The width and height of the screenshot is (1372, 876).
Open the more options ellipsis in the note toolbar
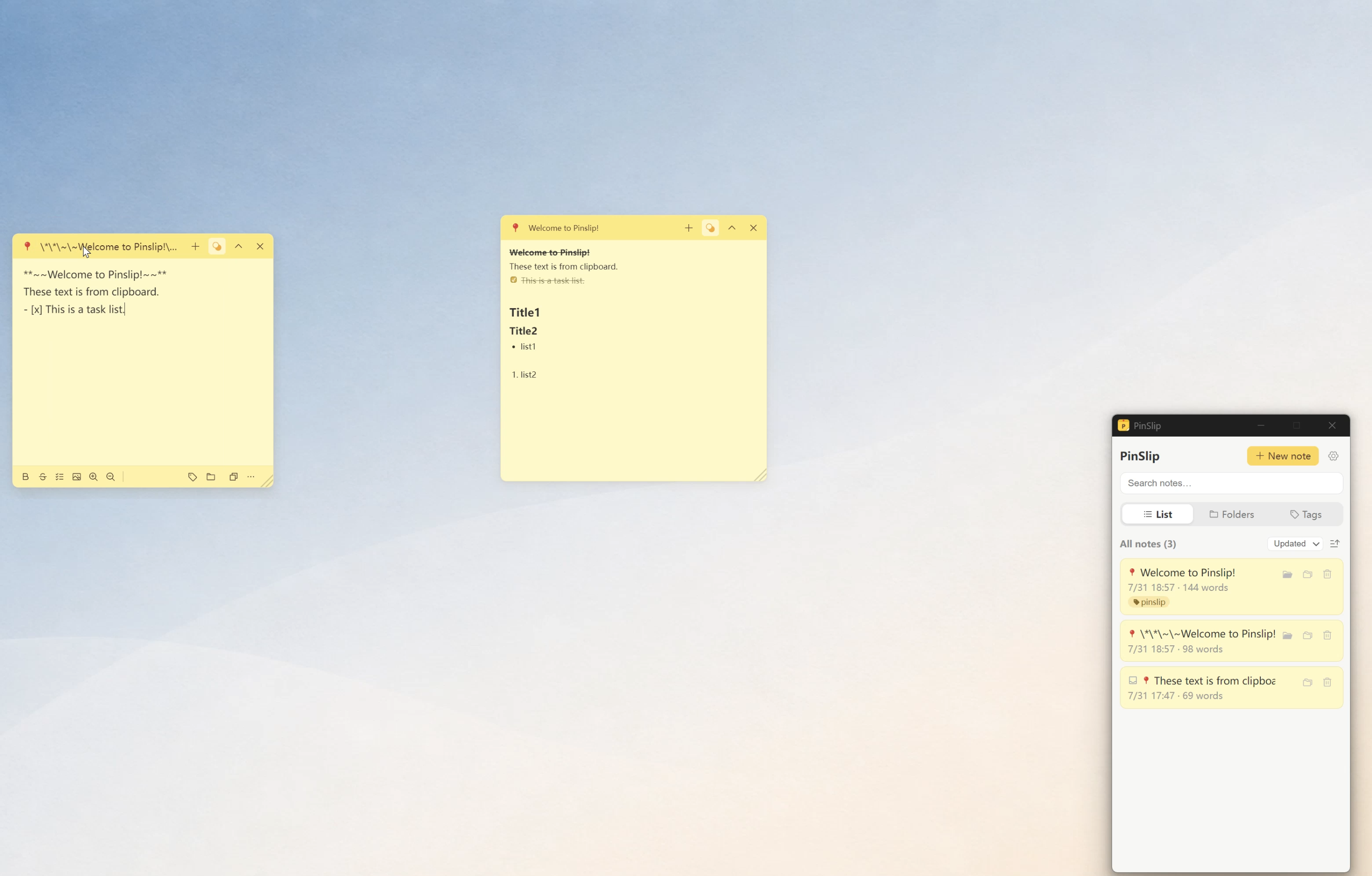(250, 477)
